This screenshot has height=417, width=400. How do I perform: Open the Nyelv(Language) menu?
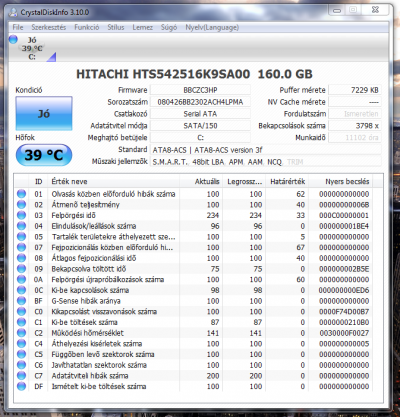[212, 27]
